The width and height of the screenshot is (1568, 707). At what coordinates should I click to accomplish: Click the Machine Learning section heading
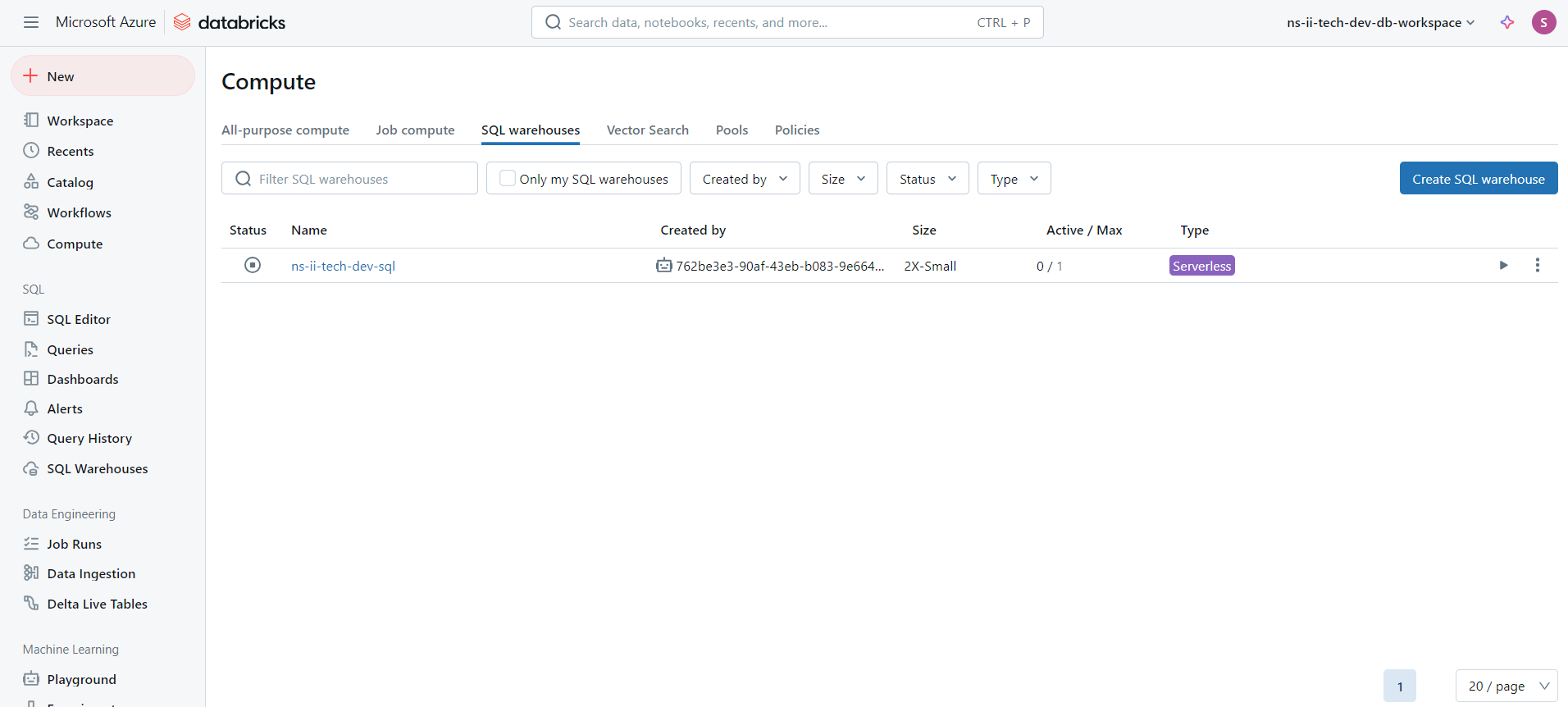pos(71,650)
